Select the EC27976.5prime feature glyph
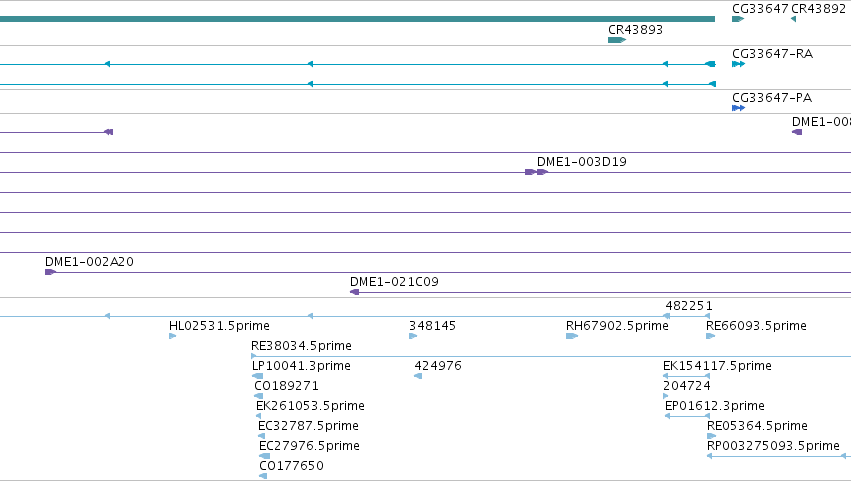 tap(264, 456)
